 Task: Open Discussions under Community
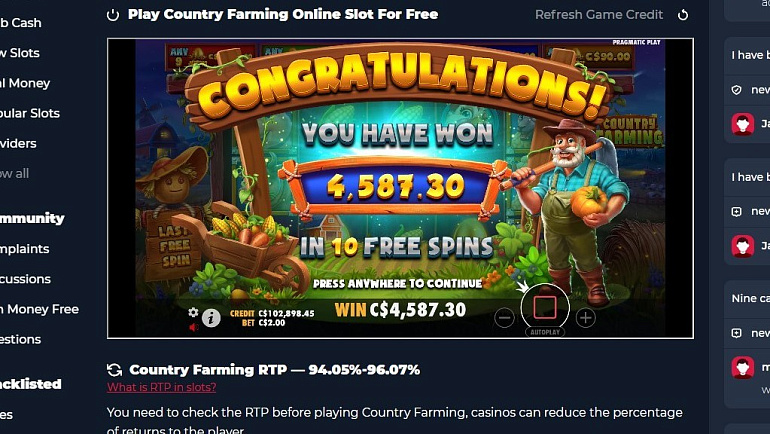[x=25, y=279]
